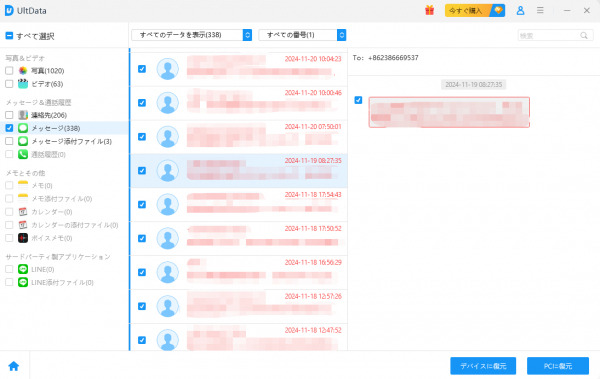Click avatar of 2024-11-18 17:54:43 message
Image resolution: width=600 pixels, height=379 pixels.
tap(168, 204)
